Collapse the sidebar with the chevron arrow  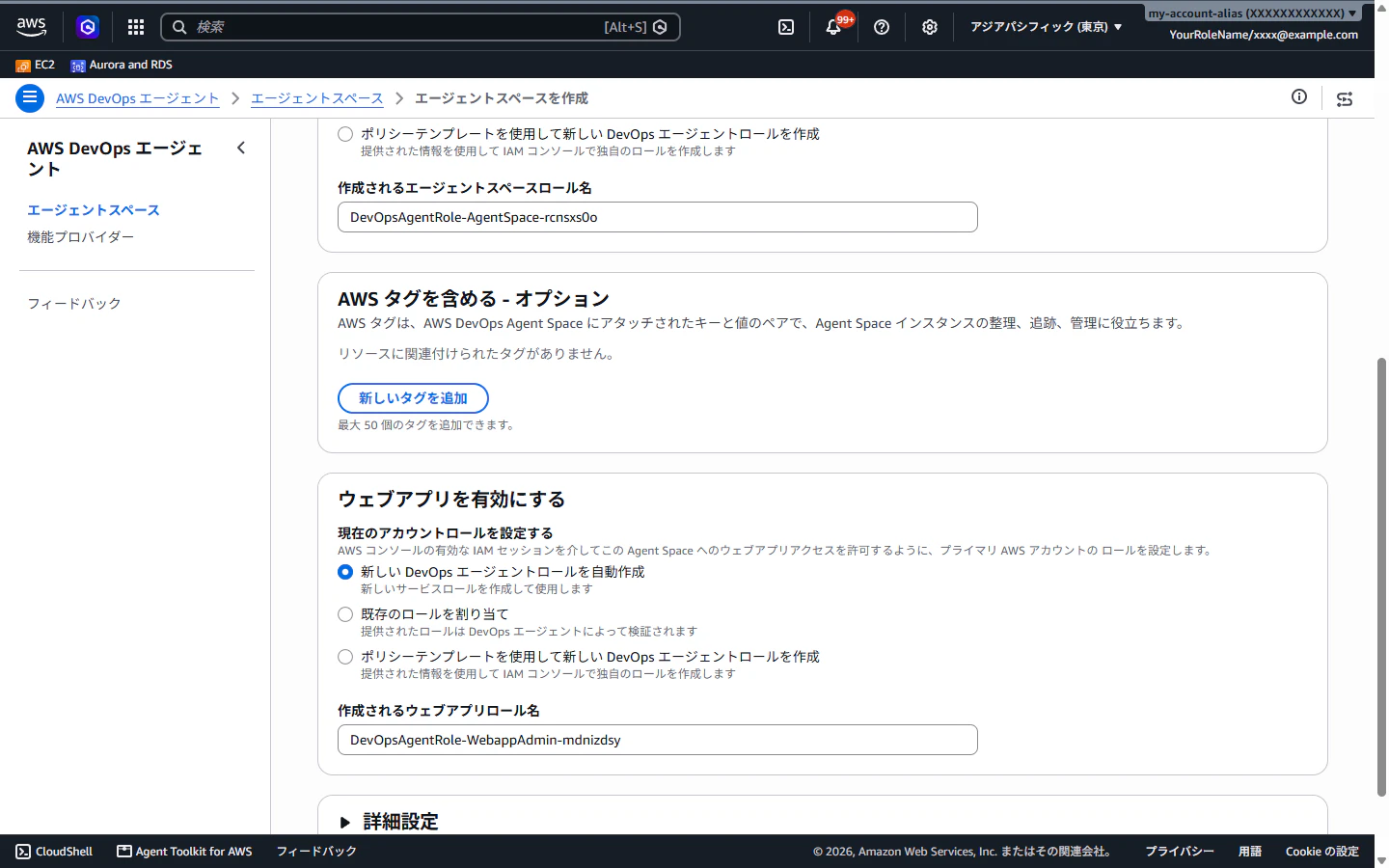coord(241,148)
